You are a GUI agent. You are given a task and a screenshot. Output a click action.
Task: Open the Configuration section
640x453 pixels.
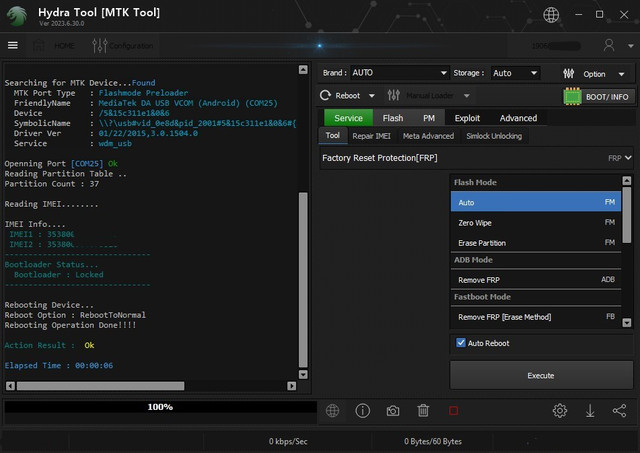point(131,46)
